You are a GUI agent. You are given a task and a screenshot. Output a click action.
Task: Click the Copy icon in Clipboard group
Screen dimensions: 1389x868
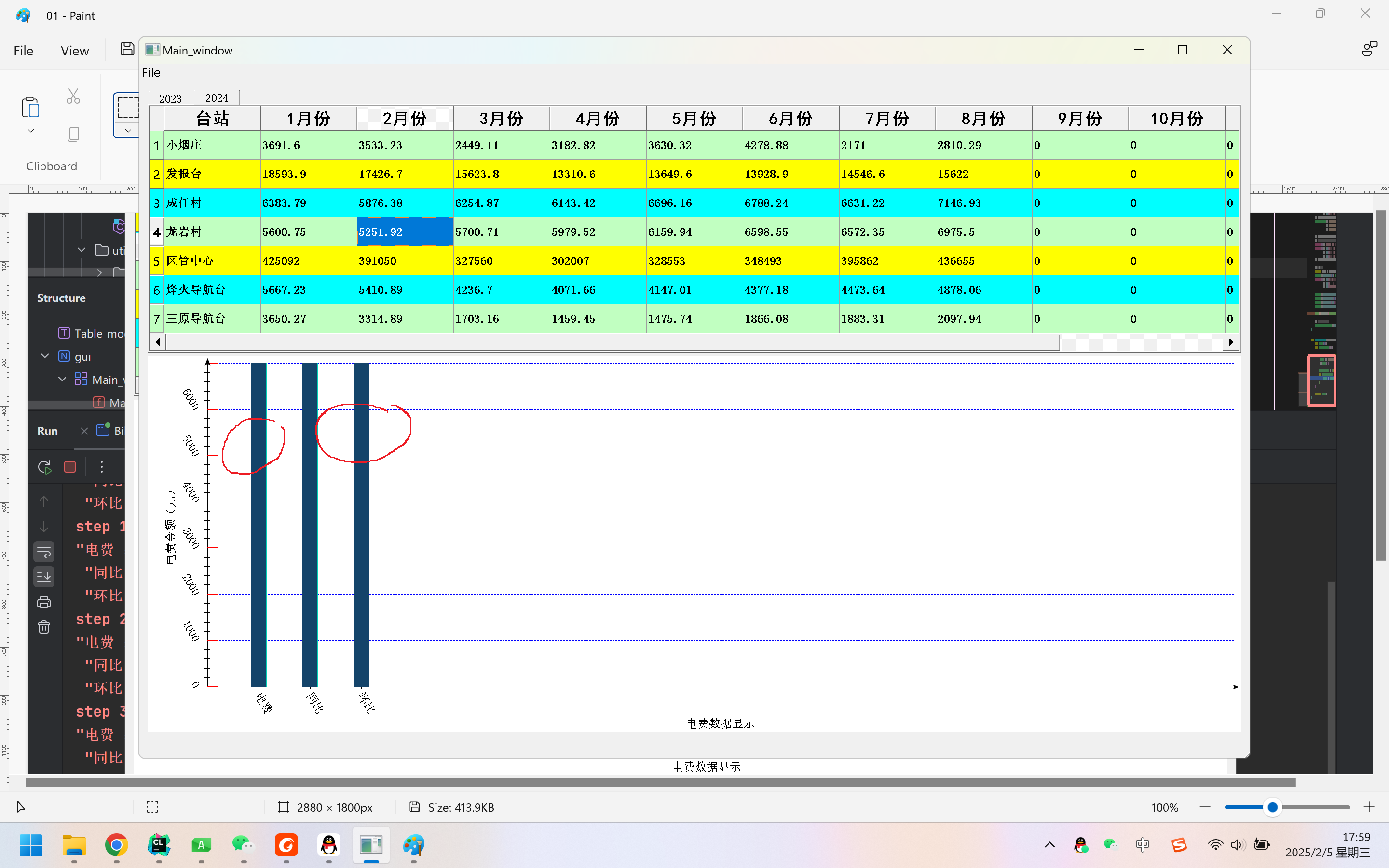pos(73,135)
